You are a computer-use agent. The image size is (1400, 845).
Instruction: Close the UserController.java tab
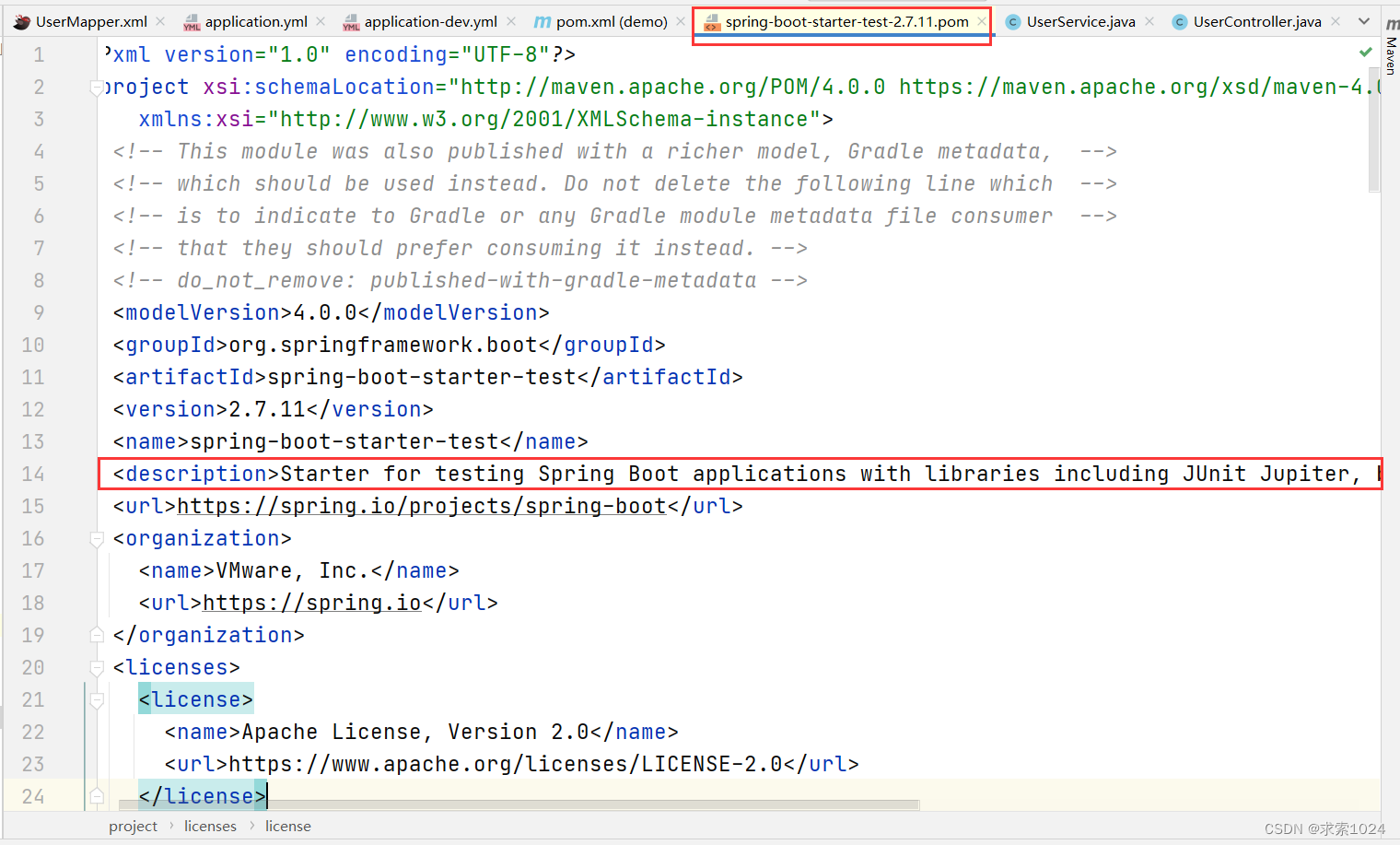tap(1336, 21)
